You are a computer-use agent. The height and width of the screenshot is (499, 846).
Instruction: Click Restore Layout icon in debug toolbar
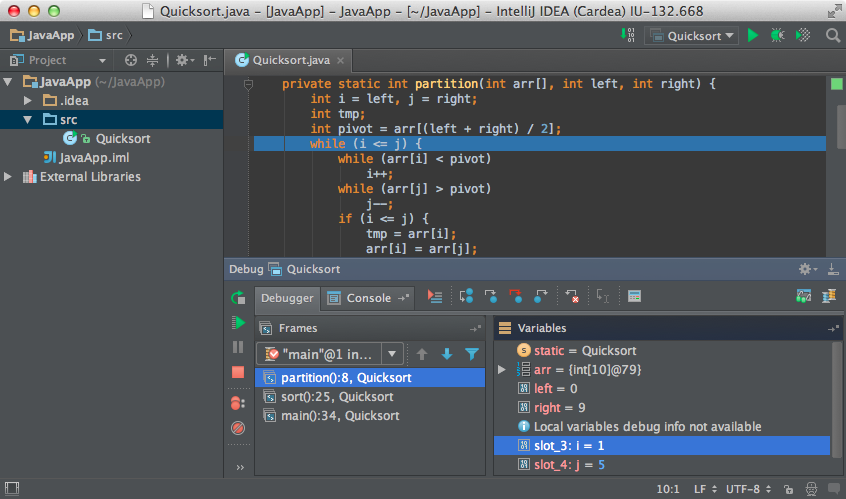point(804,296)
